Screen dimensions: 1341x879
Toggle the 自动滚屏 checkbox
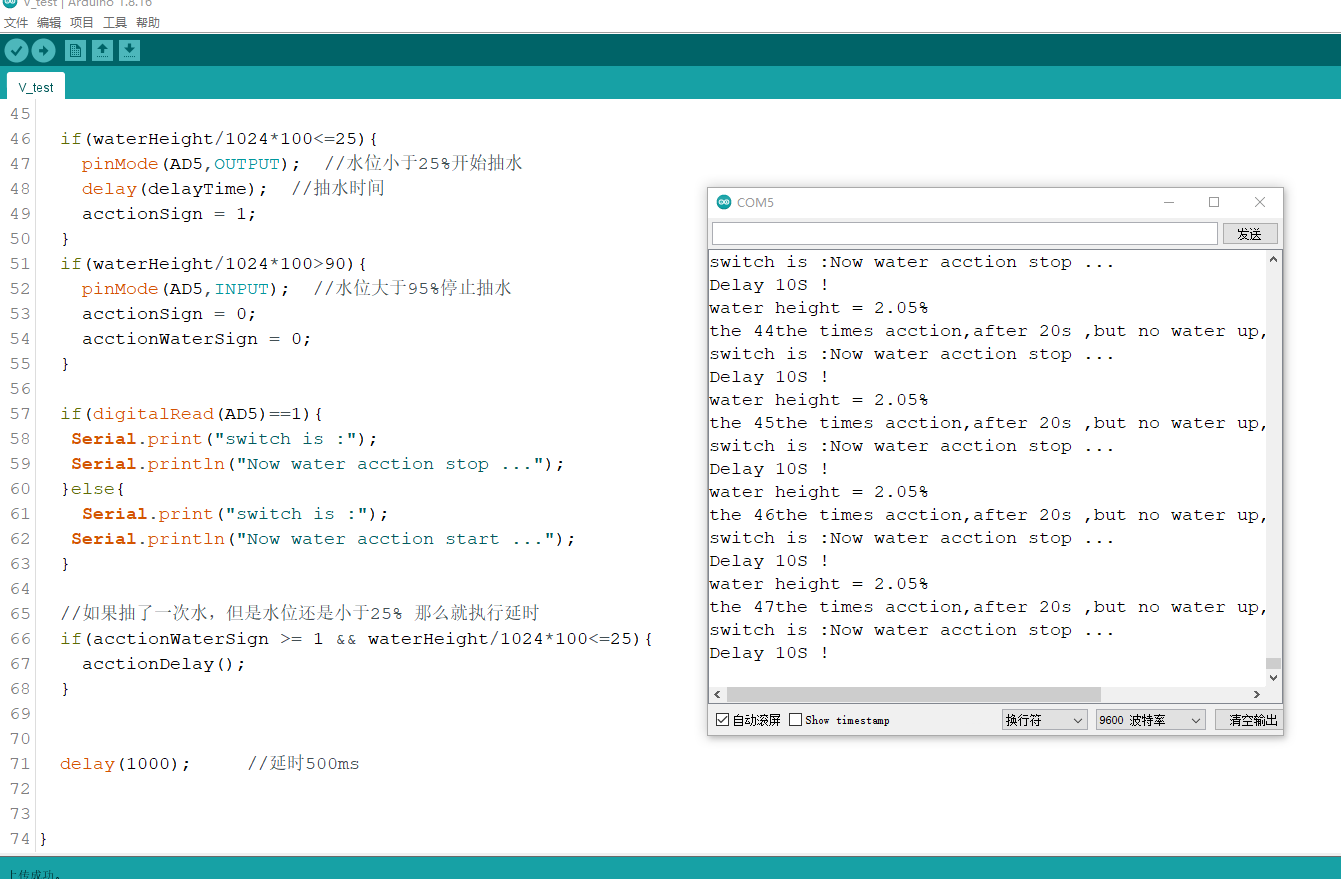(723, 720)
